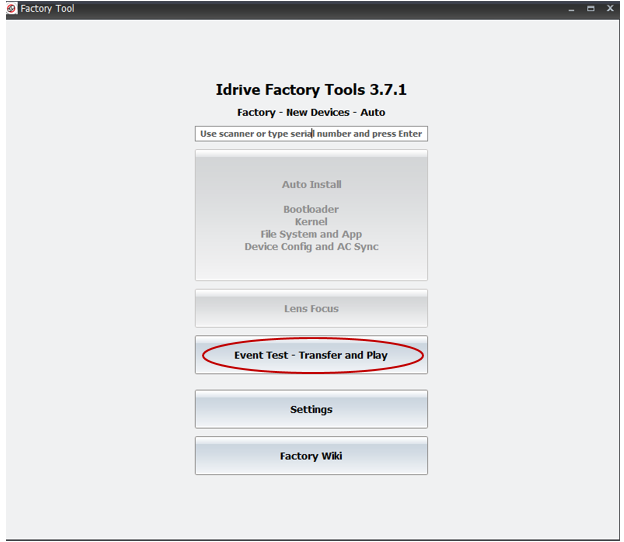
Task: Click the Lens Focus button
Action: (x=311, y=308)
